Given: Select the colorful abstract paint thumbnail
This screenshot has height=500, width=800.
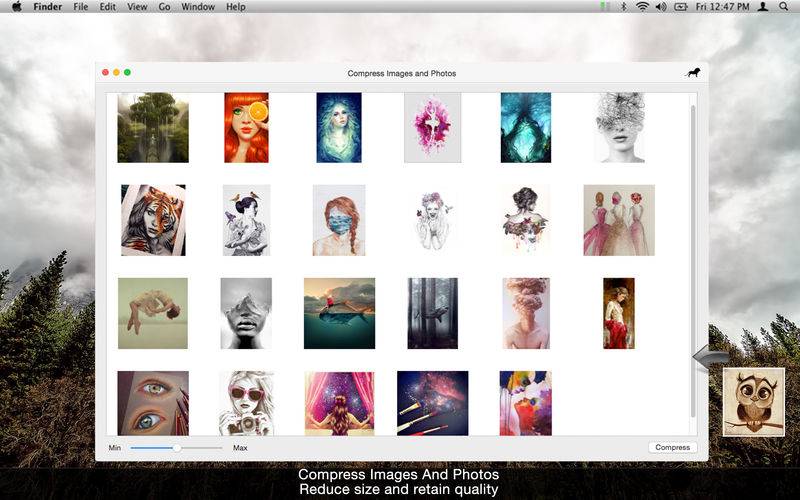Looking at the screenshot, I should click(x=526, y=403).
